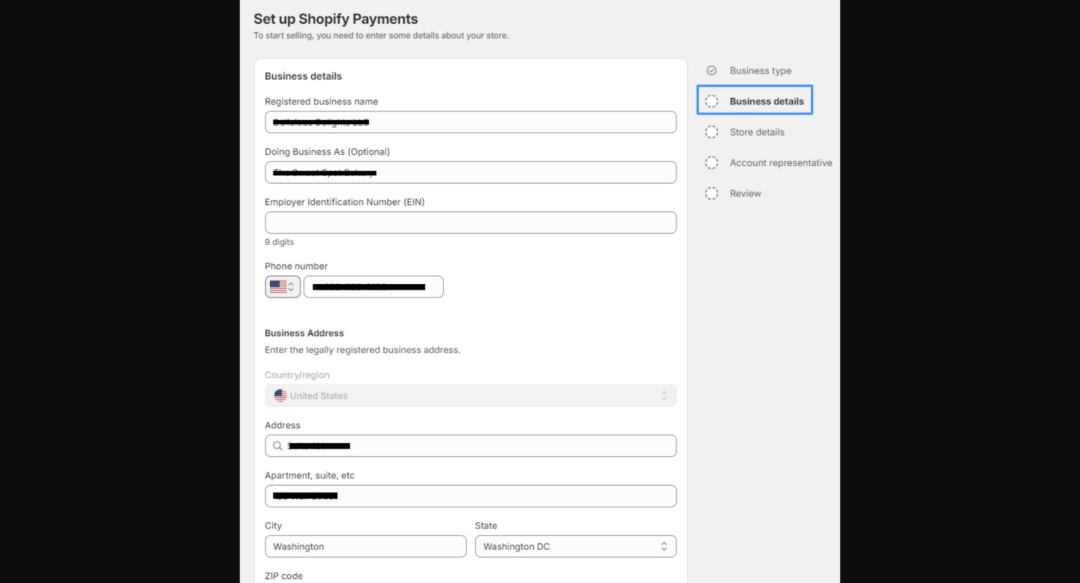Screen dimensions: 1080x583
Task: Select the Store details step
Action: click(757, 132)
